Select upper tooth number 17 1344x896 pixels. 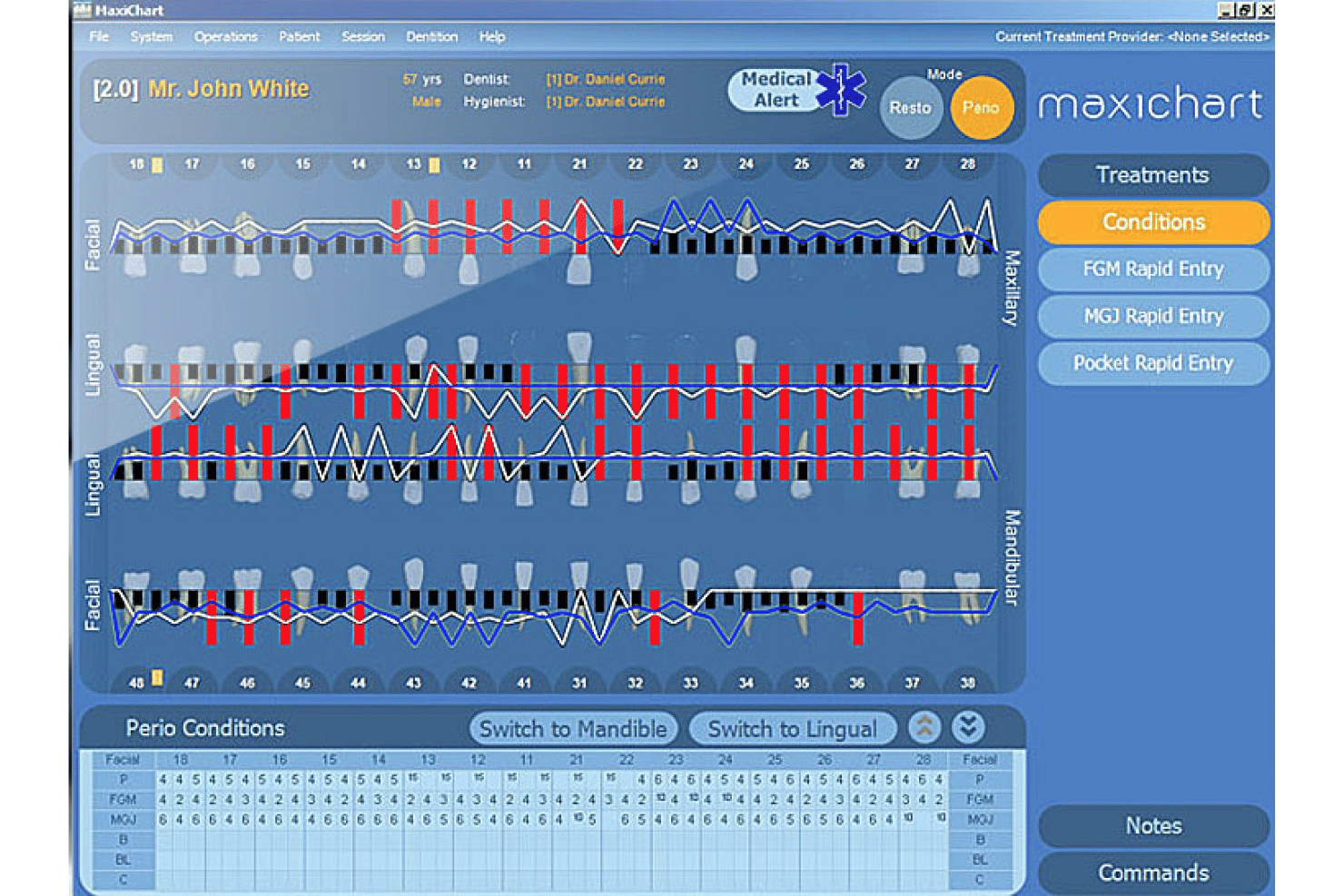(192, 164)
